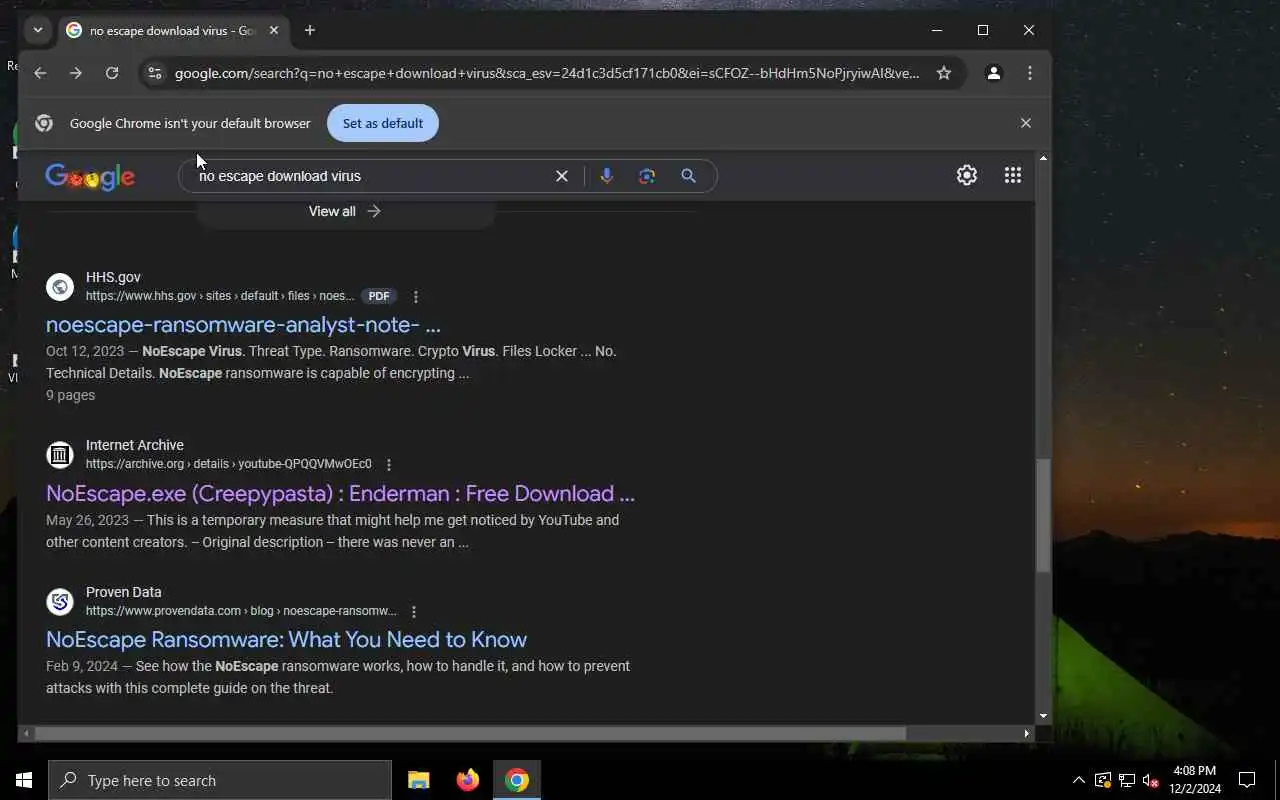Click the '9 pages' text under HHS result
The image size is (1280, 800).
[70, 395]
